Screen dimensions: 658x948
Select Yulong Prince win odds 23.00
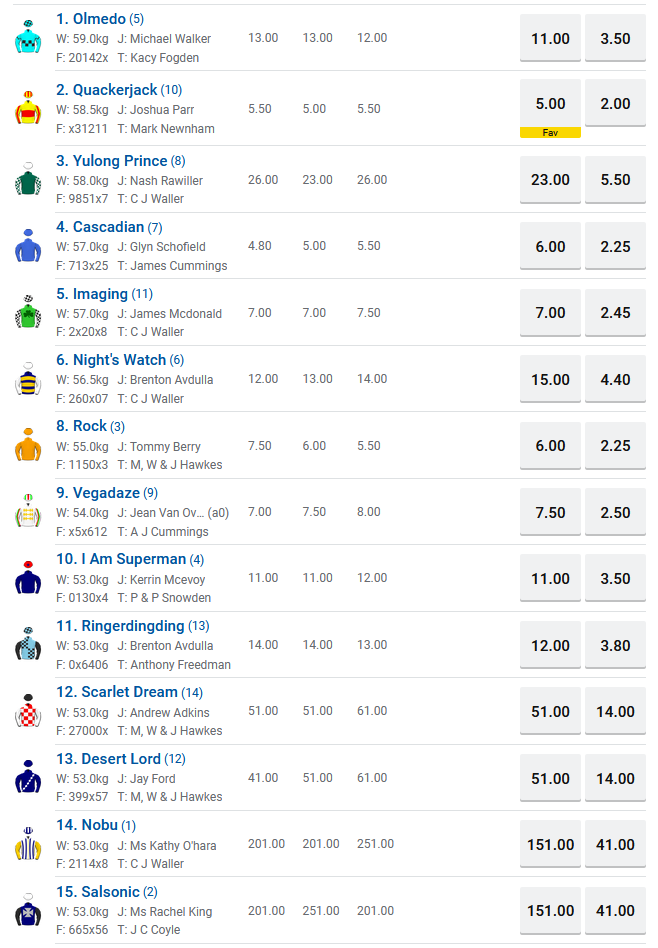(x=550, y=180)
